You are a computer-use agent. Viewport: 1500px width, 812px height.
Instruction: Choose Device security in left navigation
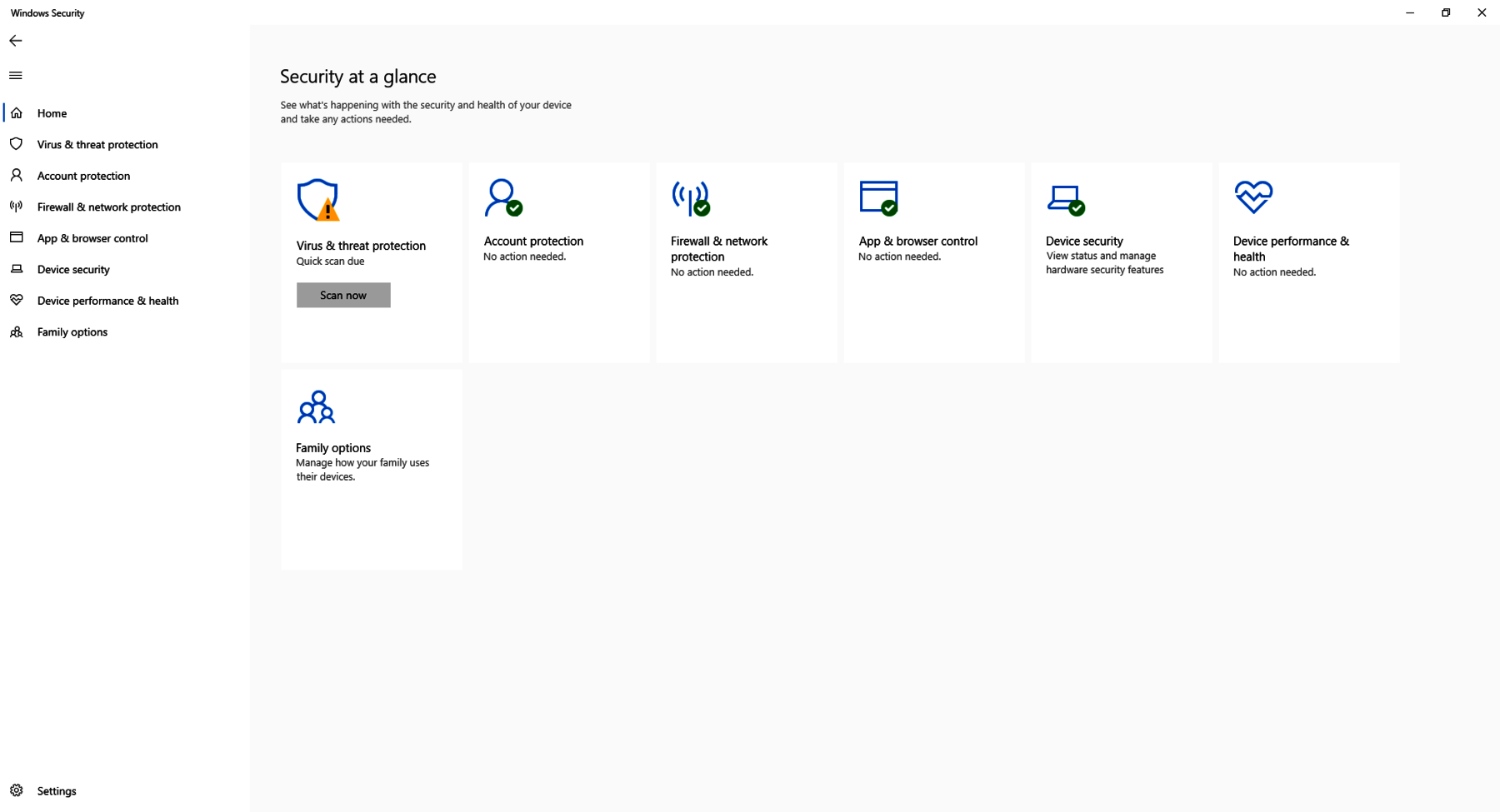(x=73, y=269)
